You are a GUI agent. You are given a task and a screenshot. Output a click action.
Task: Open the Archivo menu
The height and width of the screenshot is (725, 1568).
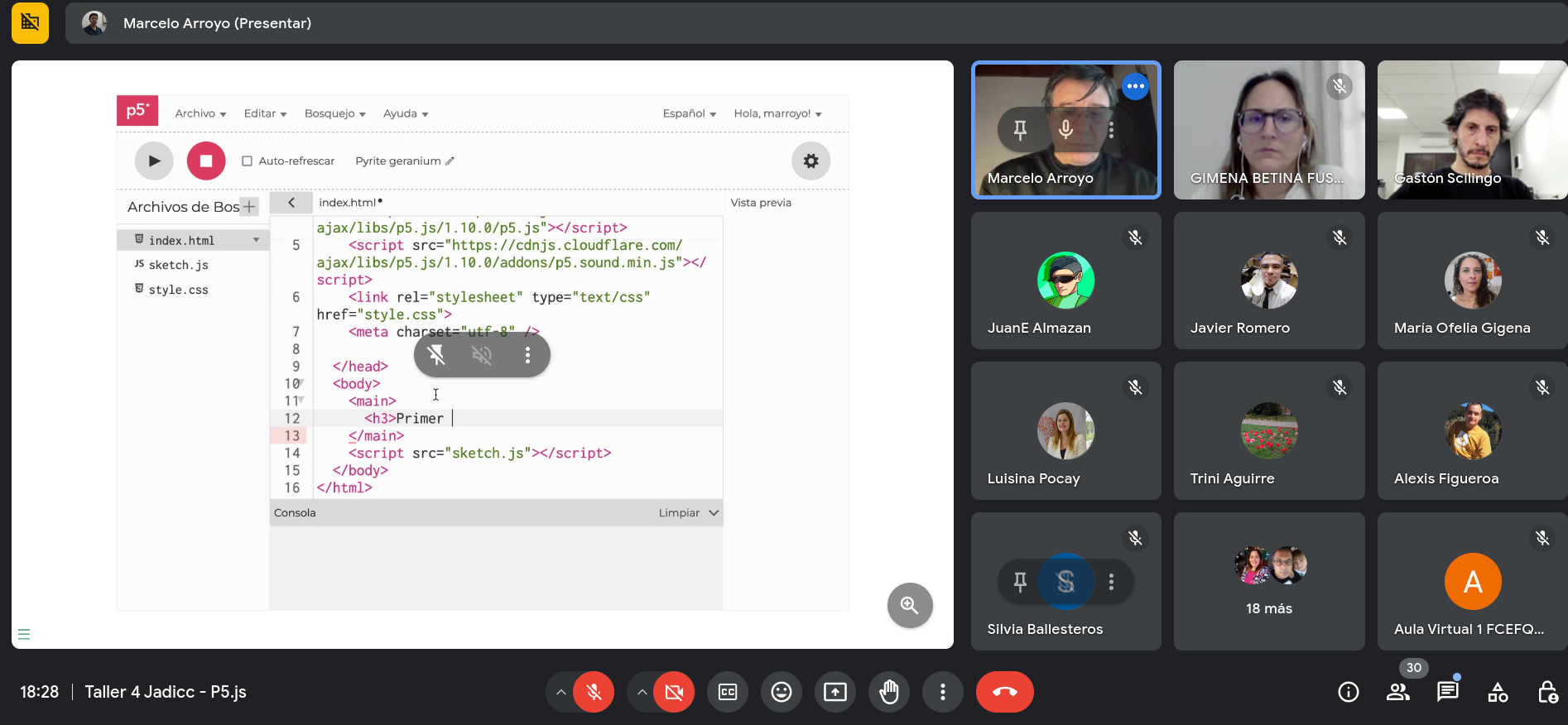(x=200, y=113)
